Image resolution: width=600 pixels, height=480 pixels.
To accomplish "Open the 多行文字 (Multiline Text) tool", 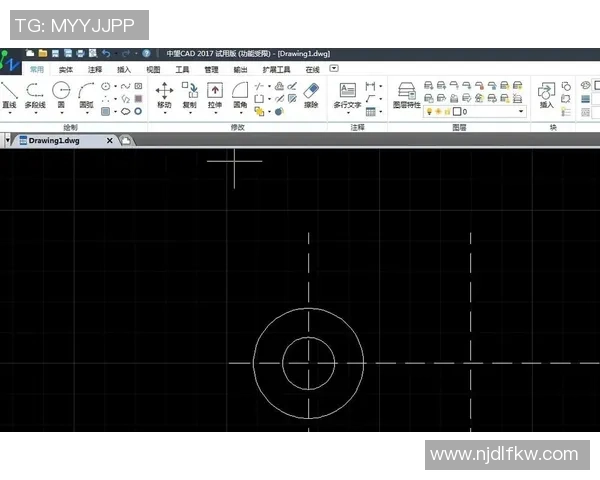I will click(347, 94).
